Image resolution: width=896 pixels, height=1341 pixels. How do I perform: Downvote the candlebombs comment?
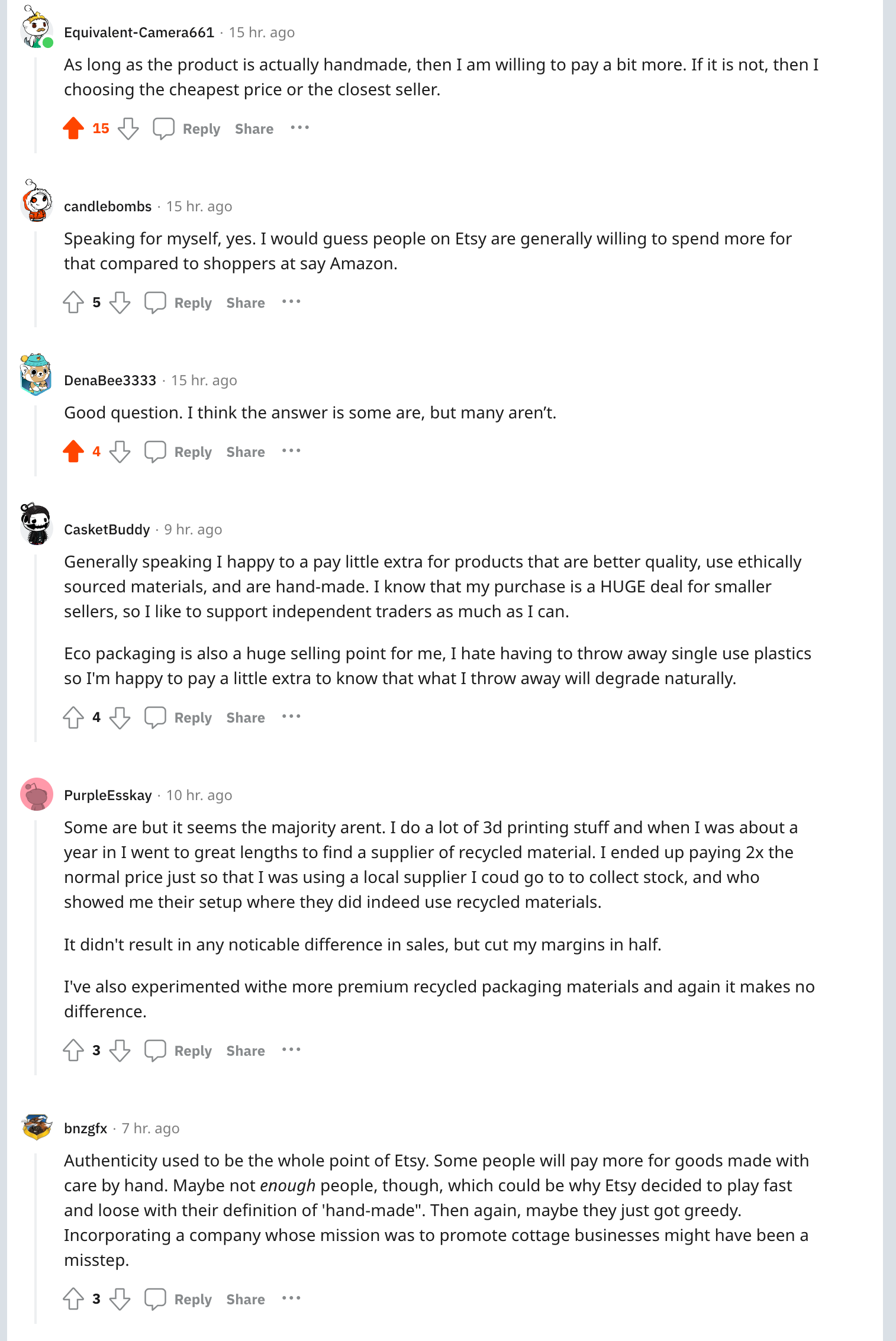pos(120,302)
